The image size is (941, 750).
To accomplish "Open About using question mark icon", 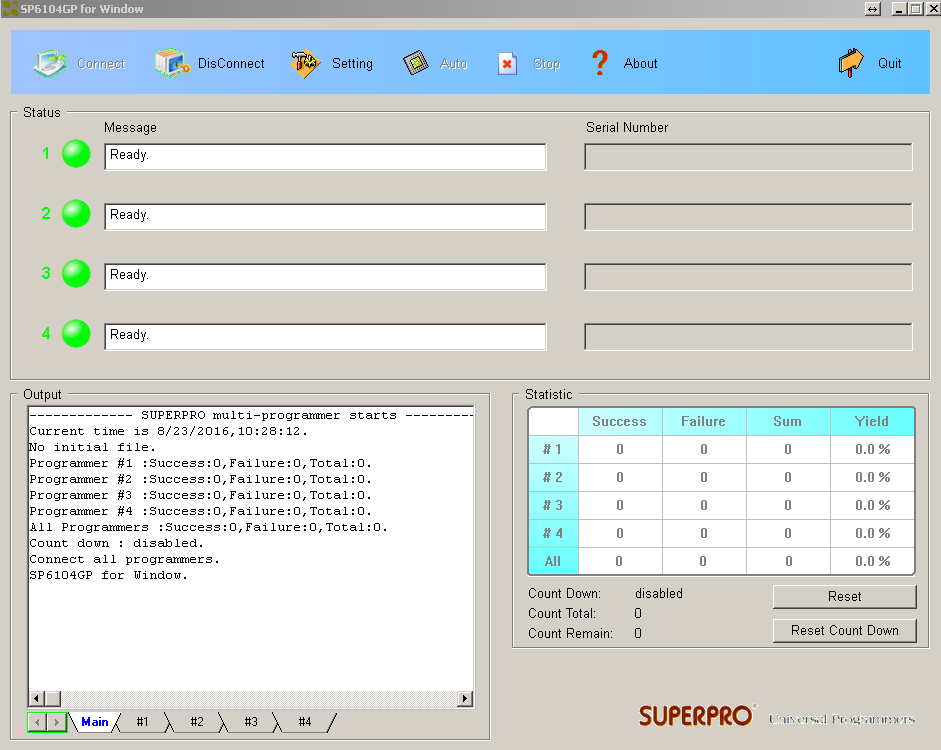I will 600,63.
